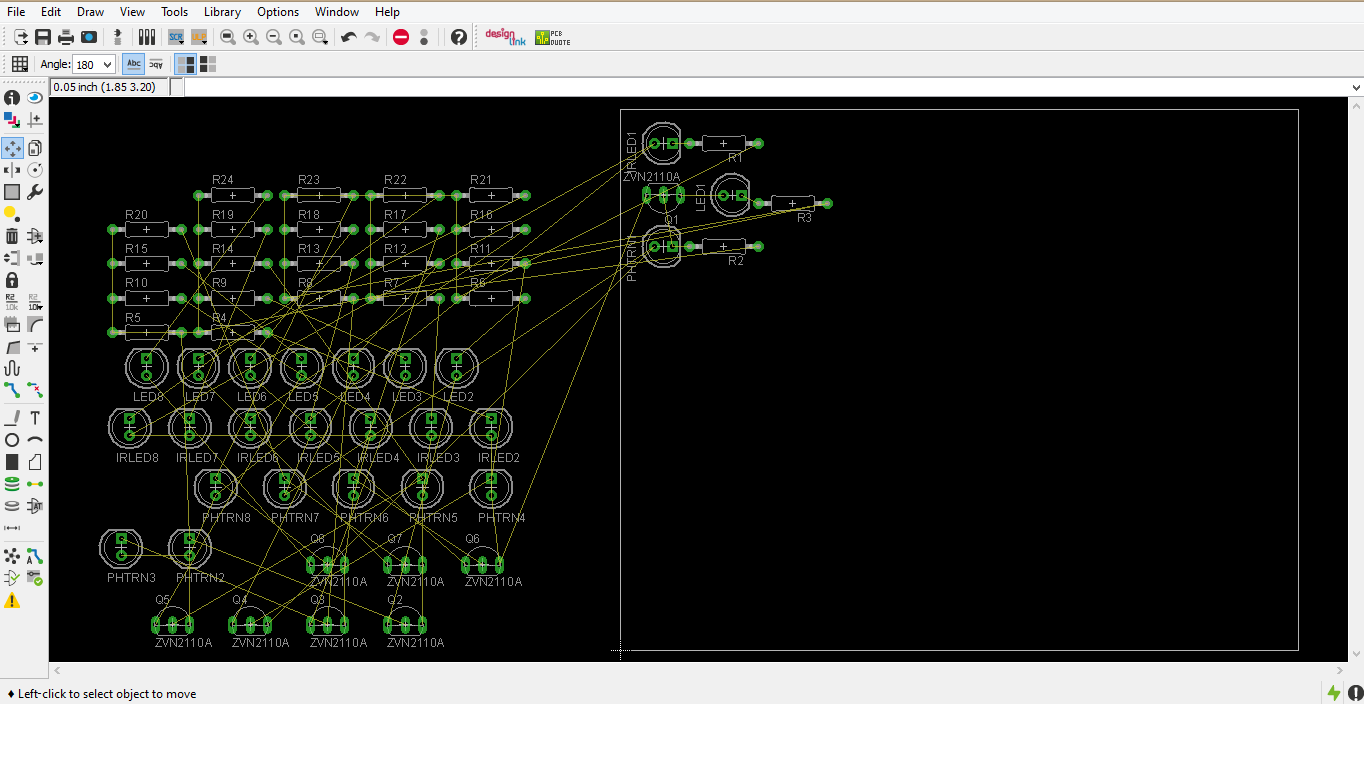Click the designlink button
This screenshot has height=768, width=1366.
click(x=505, y=37)
